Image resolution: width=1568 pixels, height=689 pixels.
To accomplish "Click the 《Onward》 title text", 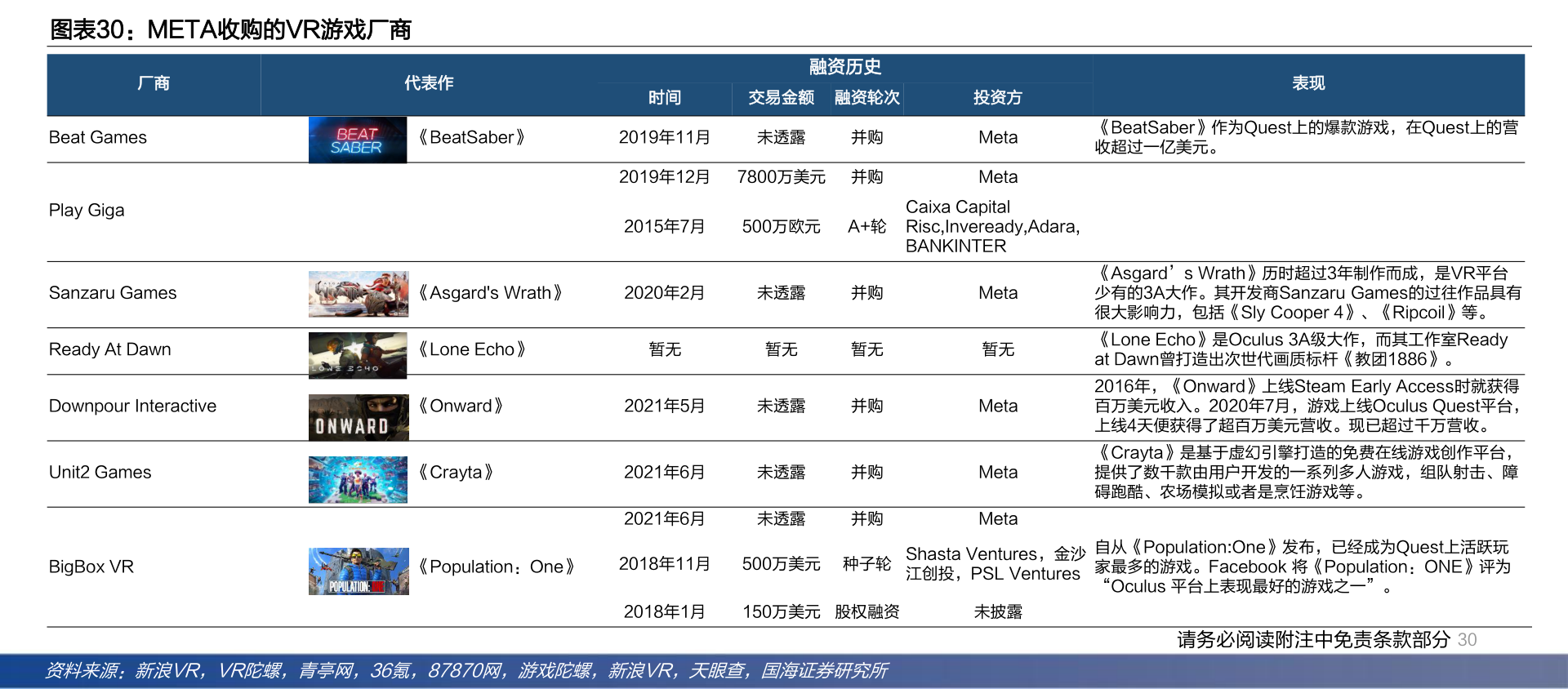I will click(461, 406).
